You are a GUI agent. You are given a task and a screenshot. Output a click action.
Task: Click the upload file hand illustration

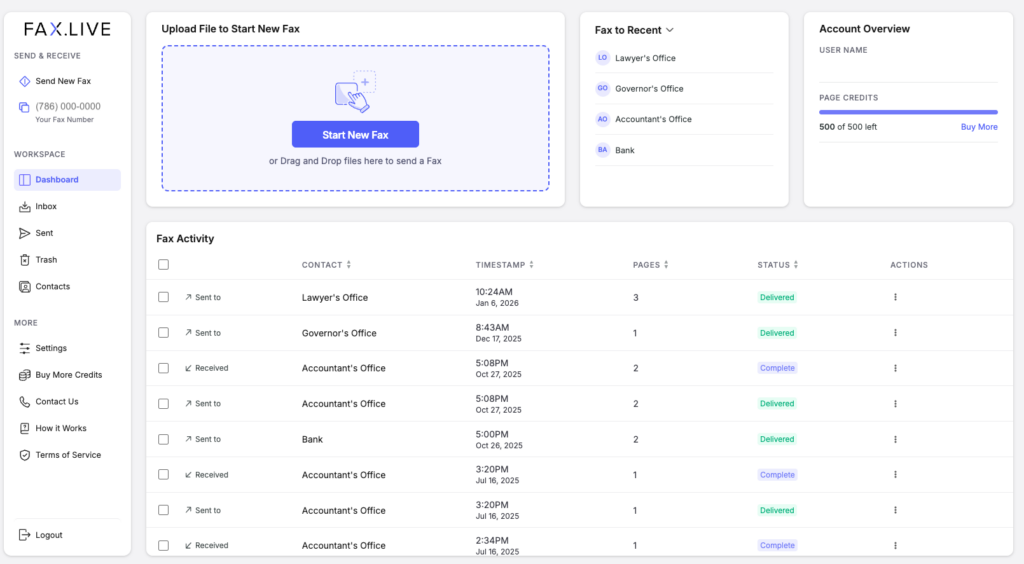tap(355, 91)
